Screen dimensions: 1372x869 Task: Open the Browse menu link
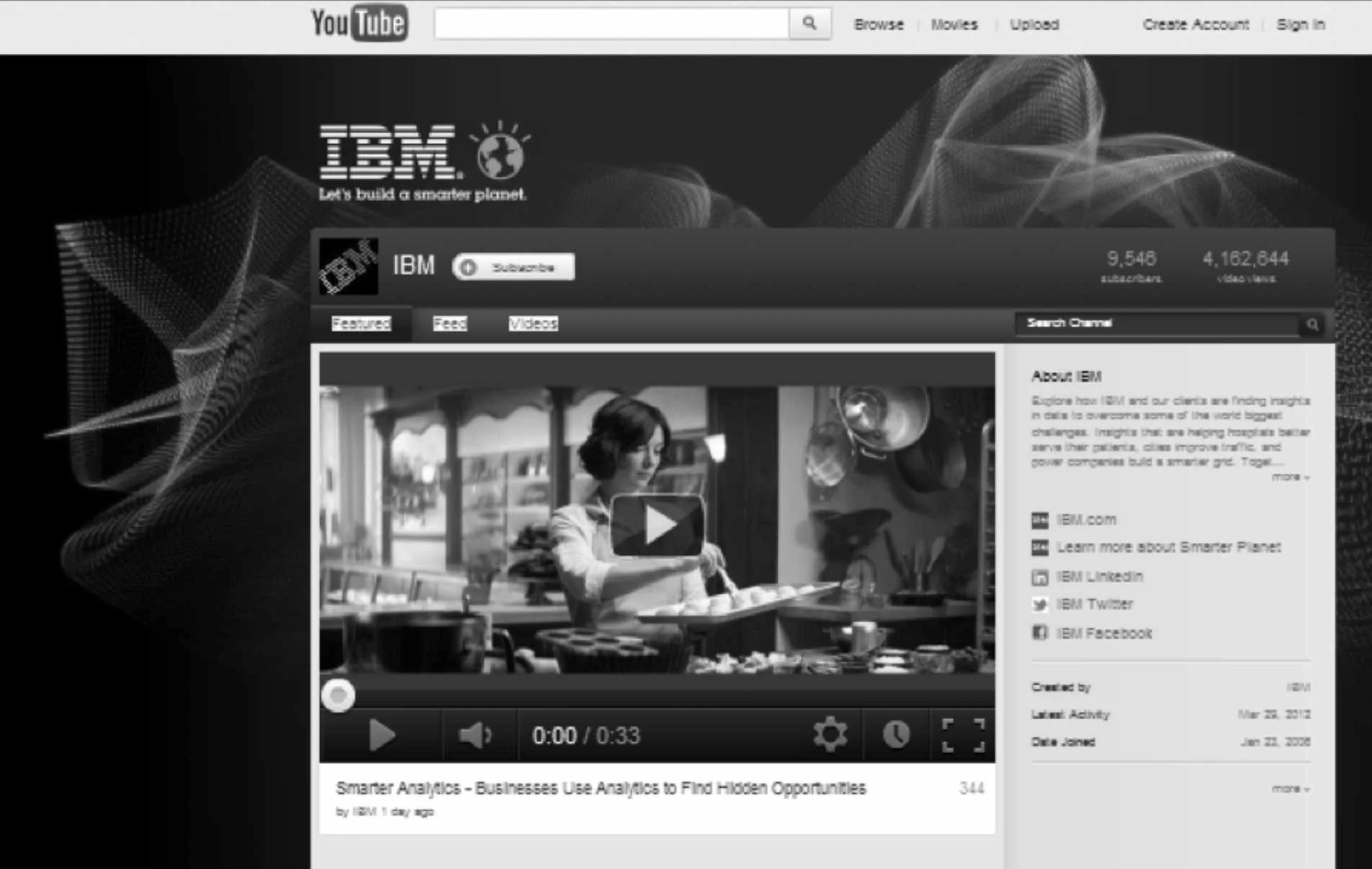tap(878, 24)
